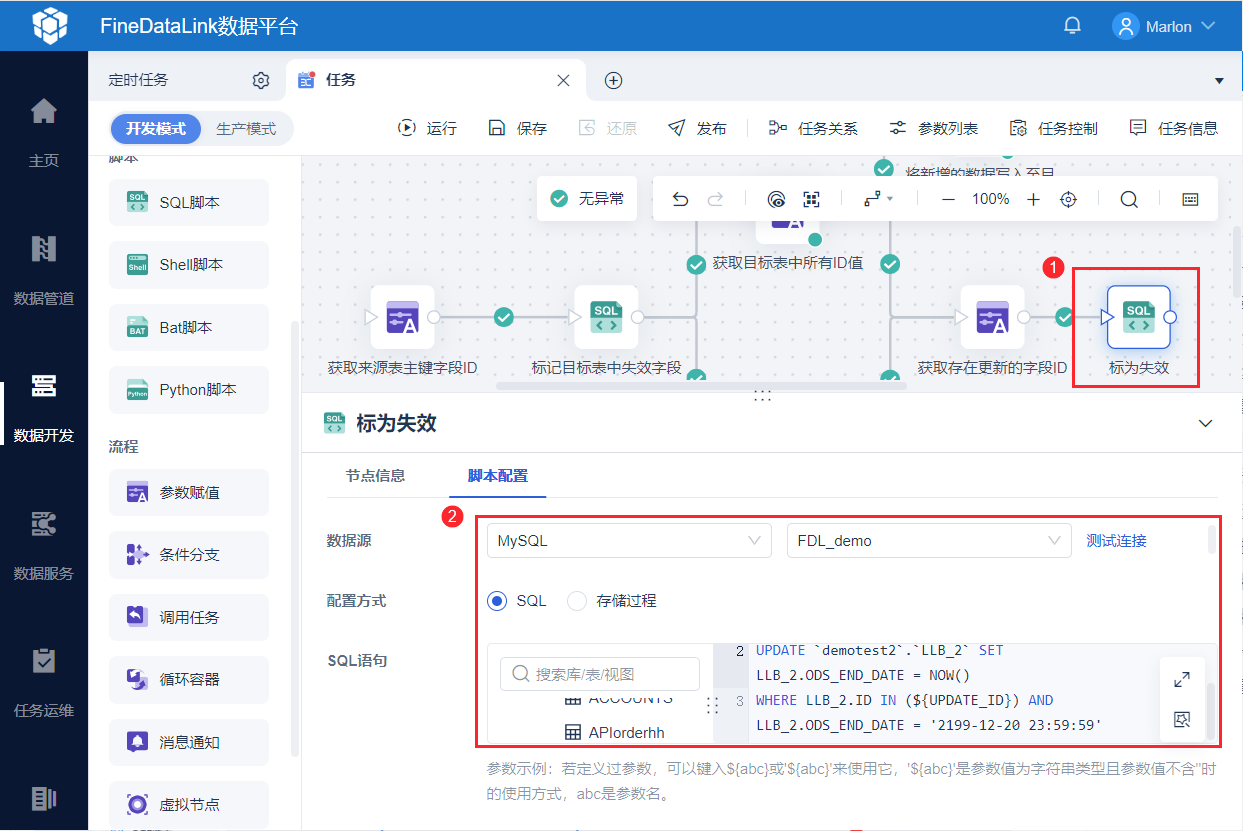The height and width of the screenshot is (831, 1243).
Task: Switch to 生产模式 production mode
Action: [246, 129]
